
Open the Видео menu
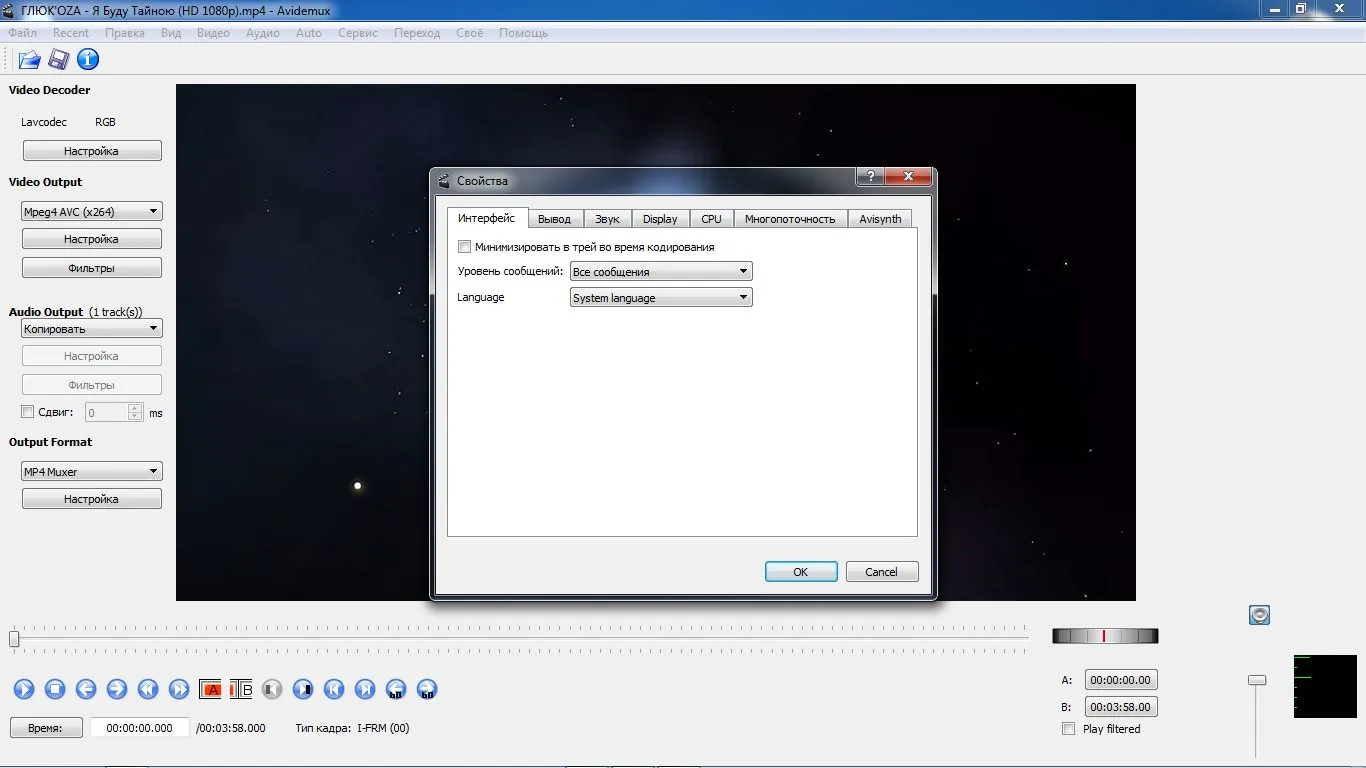[x=214, y=33]
